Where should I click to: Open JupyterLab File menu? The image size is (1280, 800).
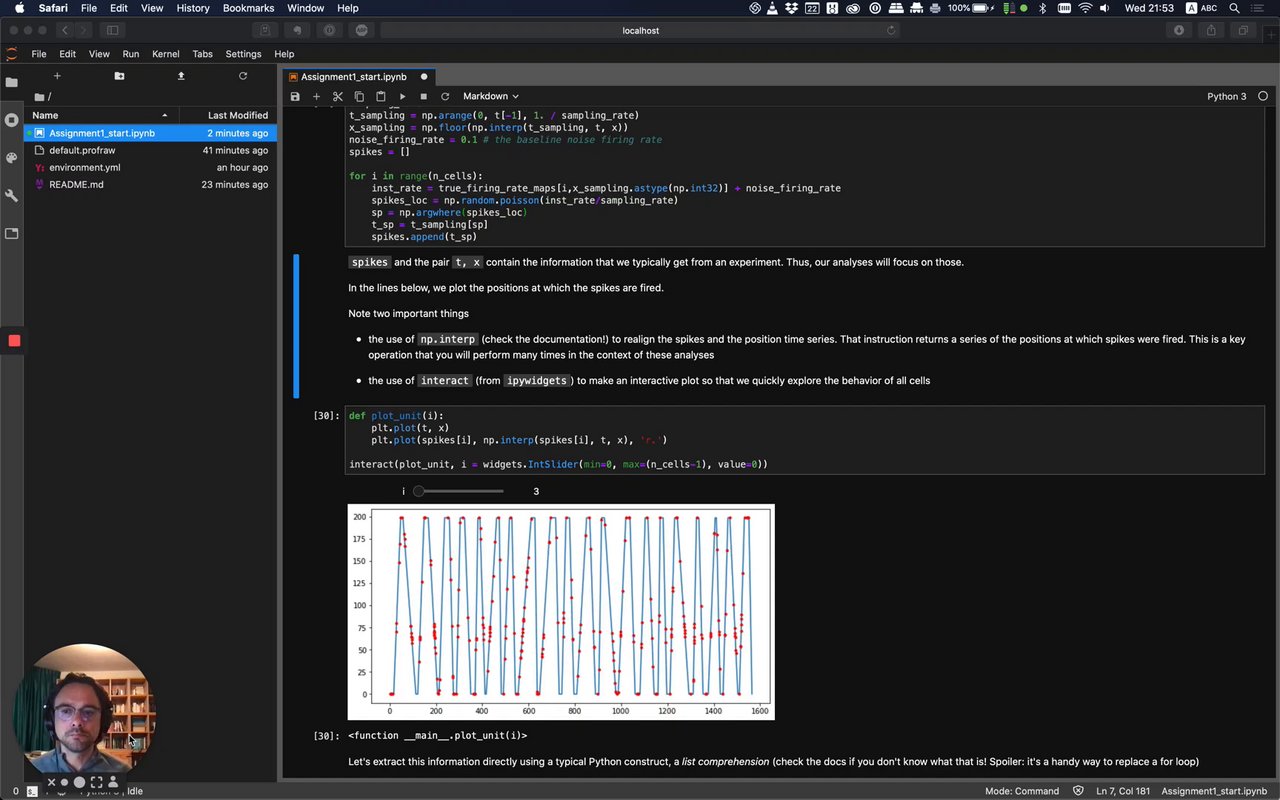click(x=39, y=54)
